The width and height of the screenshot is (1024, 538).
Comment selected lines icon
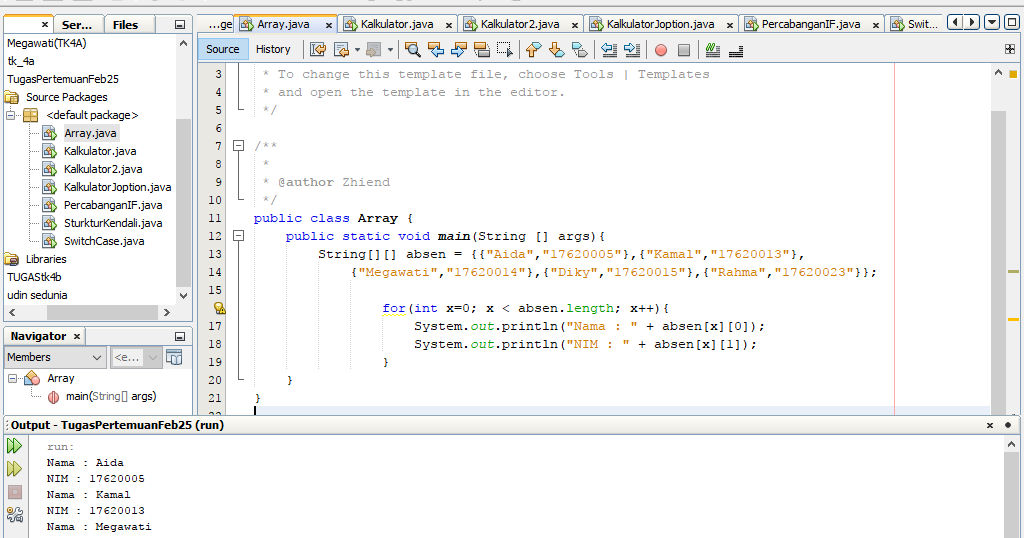[x=712, y=50]
